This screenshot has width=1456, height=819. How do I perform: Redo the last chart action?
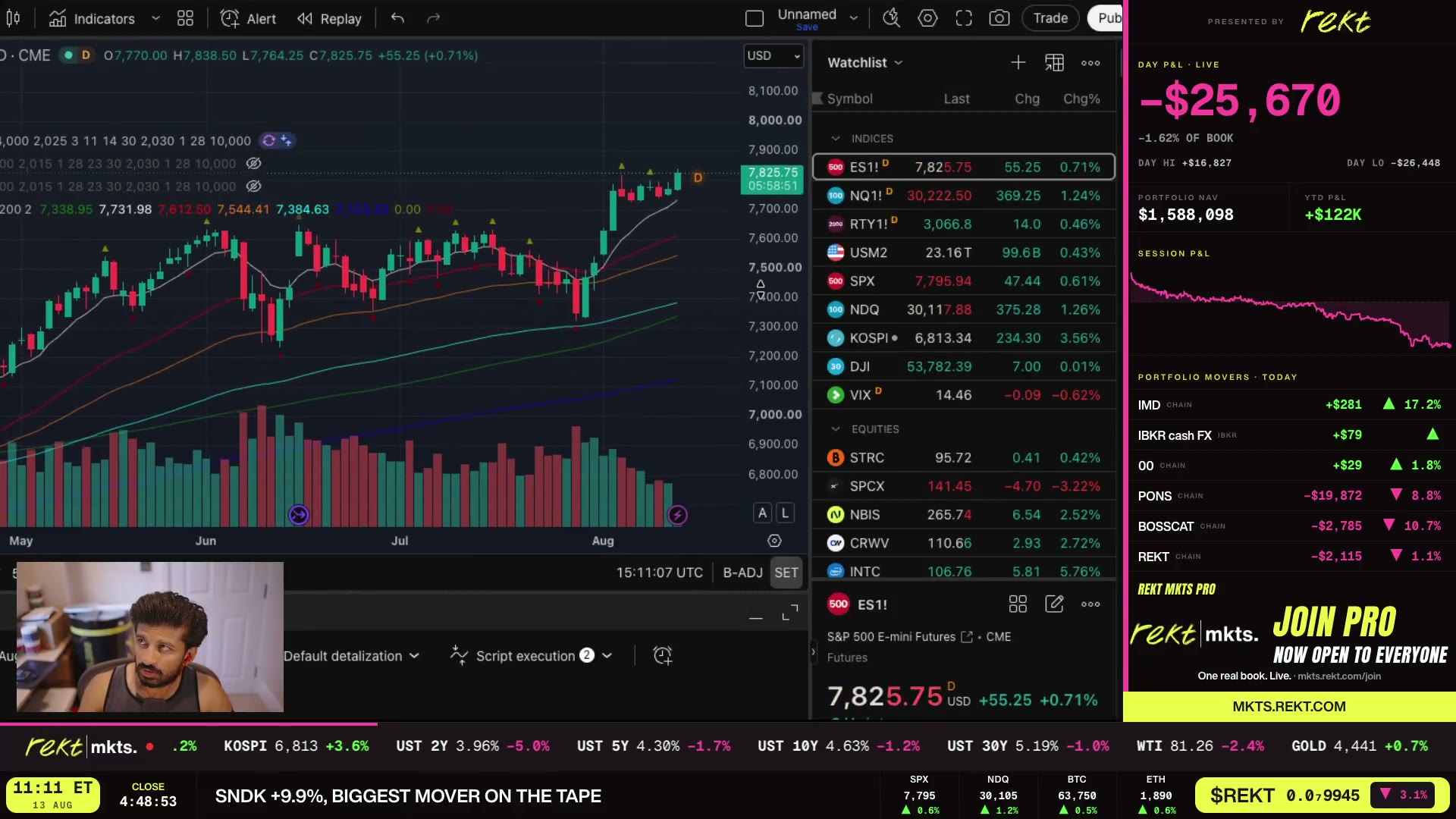pos(433,18)
